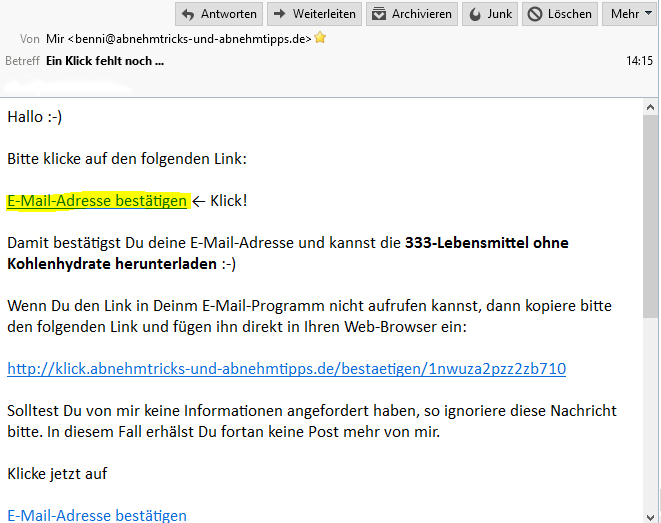Click line Bitte klicke auf den folgenden Link

click(x=127, y=159)
